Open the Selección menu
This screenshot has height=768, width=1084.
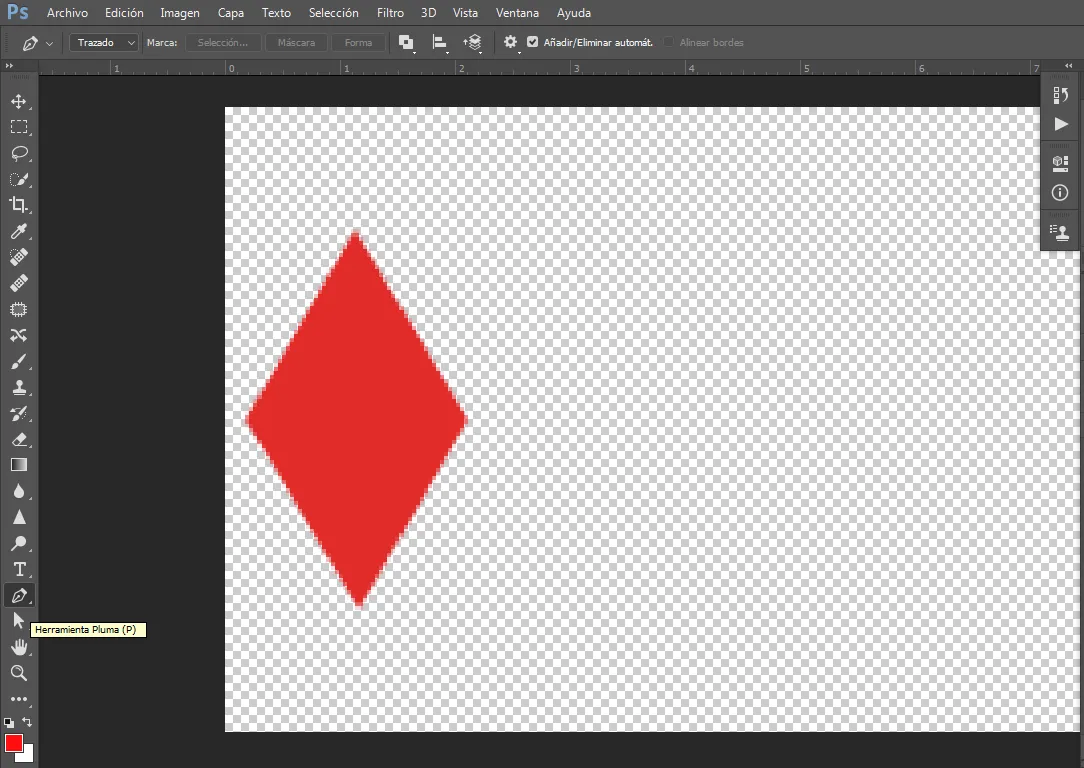[333, 12]
